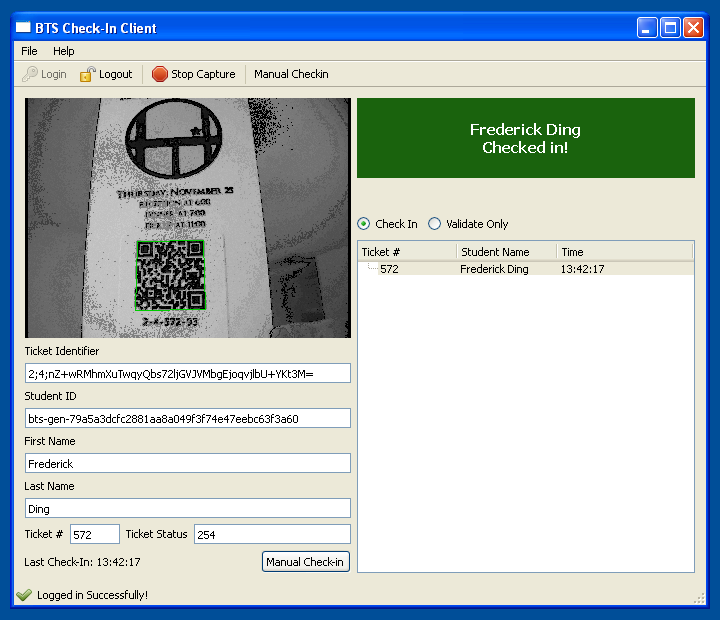720x620 pixels.
Task: Click the red Stop Capture icon
Action: pos(160,74)
